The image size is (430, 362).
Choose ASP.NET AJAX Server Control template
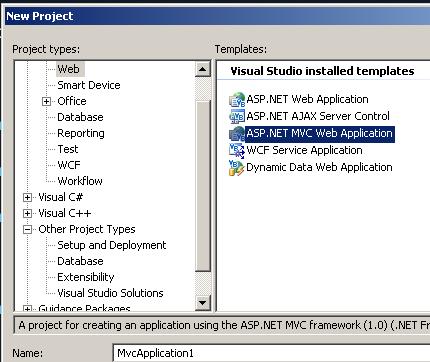click(x=318, y=116)
